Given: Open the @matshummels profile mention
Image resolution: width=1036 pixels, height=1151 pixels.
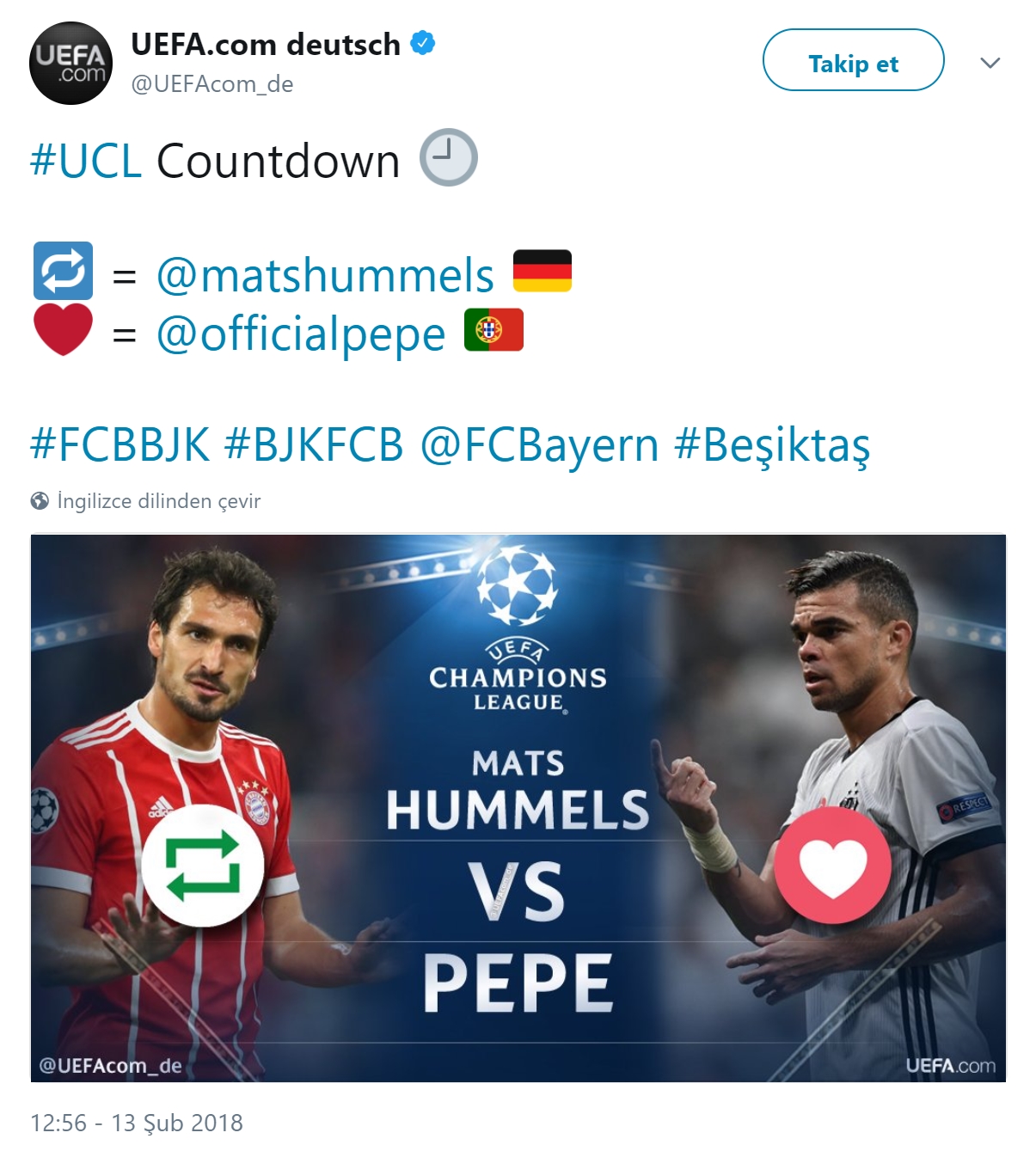Looking at the screenshot, I should (x=325, y=275).
